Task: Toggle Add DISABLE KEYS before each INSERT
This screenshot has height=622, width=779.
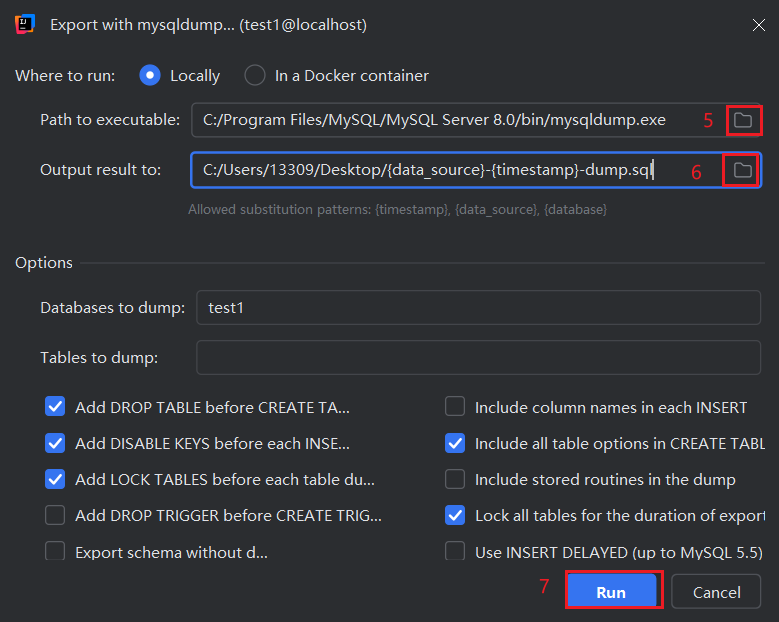Action: point(55,443)
